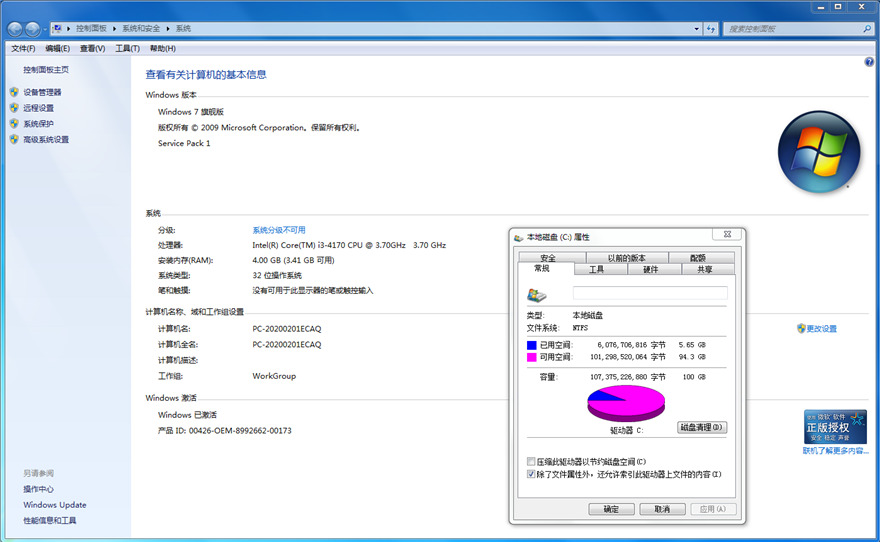Uncheck the index file contents checkbox
880x542 pixels.
[x=531, y=474]
